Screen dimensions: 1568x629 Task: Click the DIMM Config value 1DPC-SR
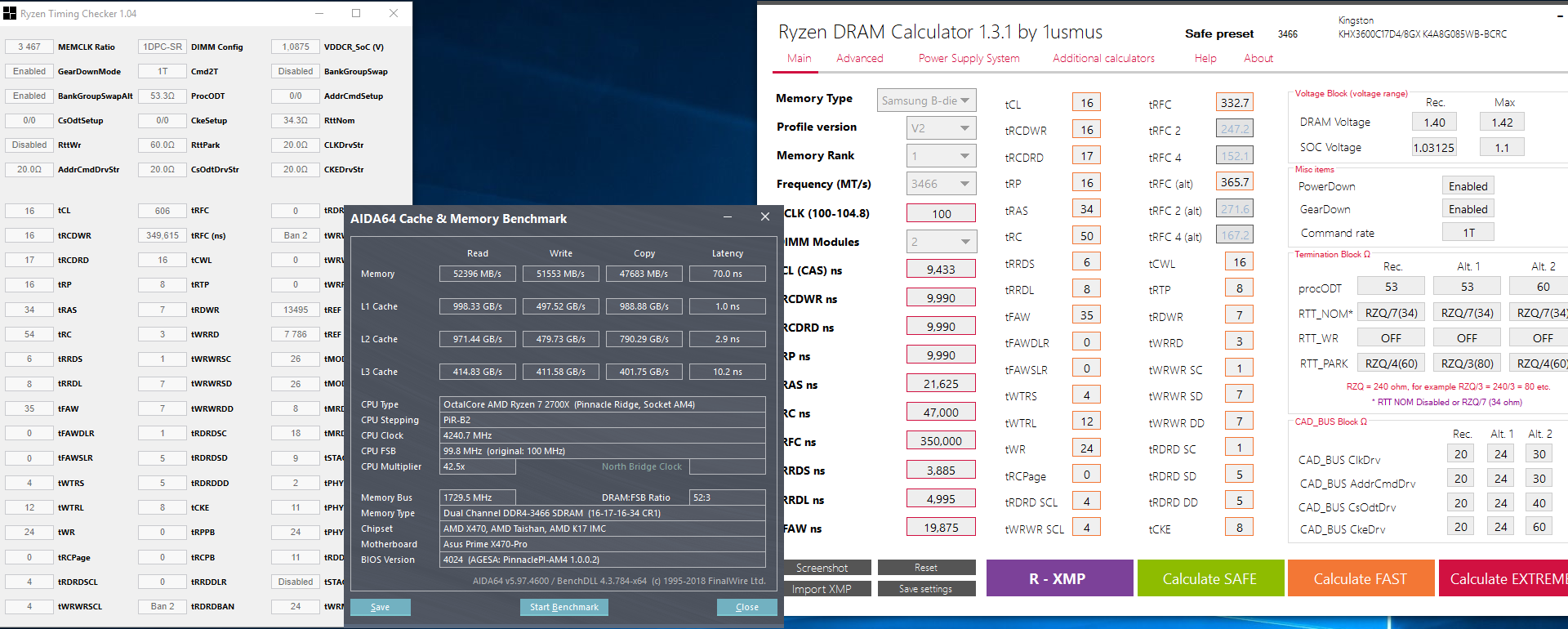163,47
